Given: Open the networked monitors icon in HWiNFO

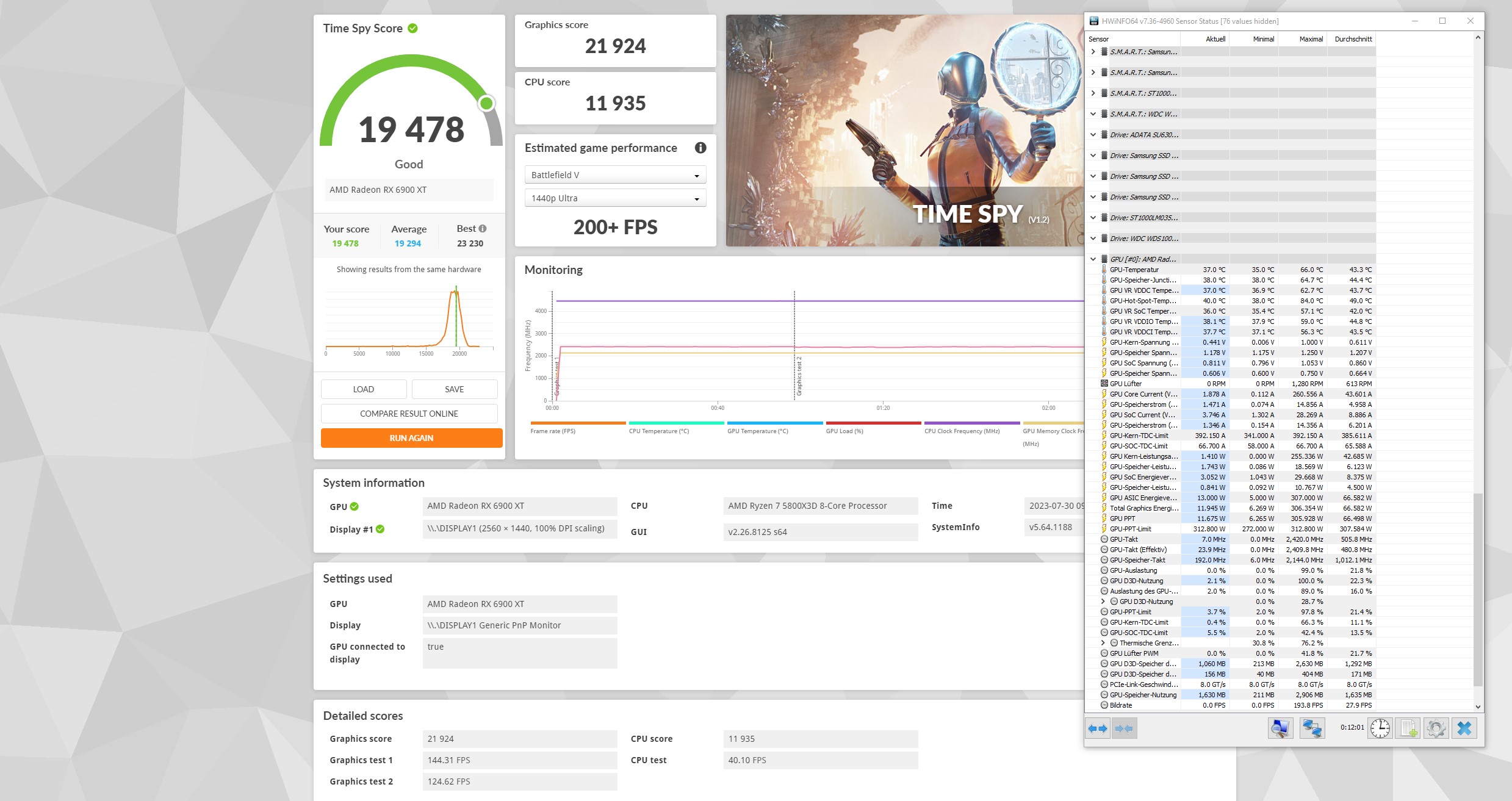Looking at the screenshot, I should pos(1312,728).
